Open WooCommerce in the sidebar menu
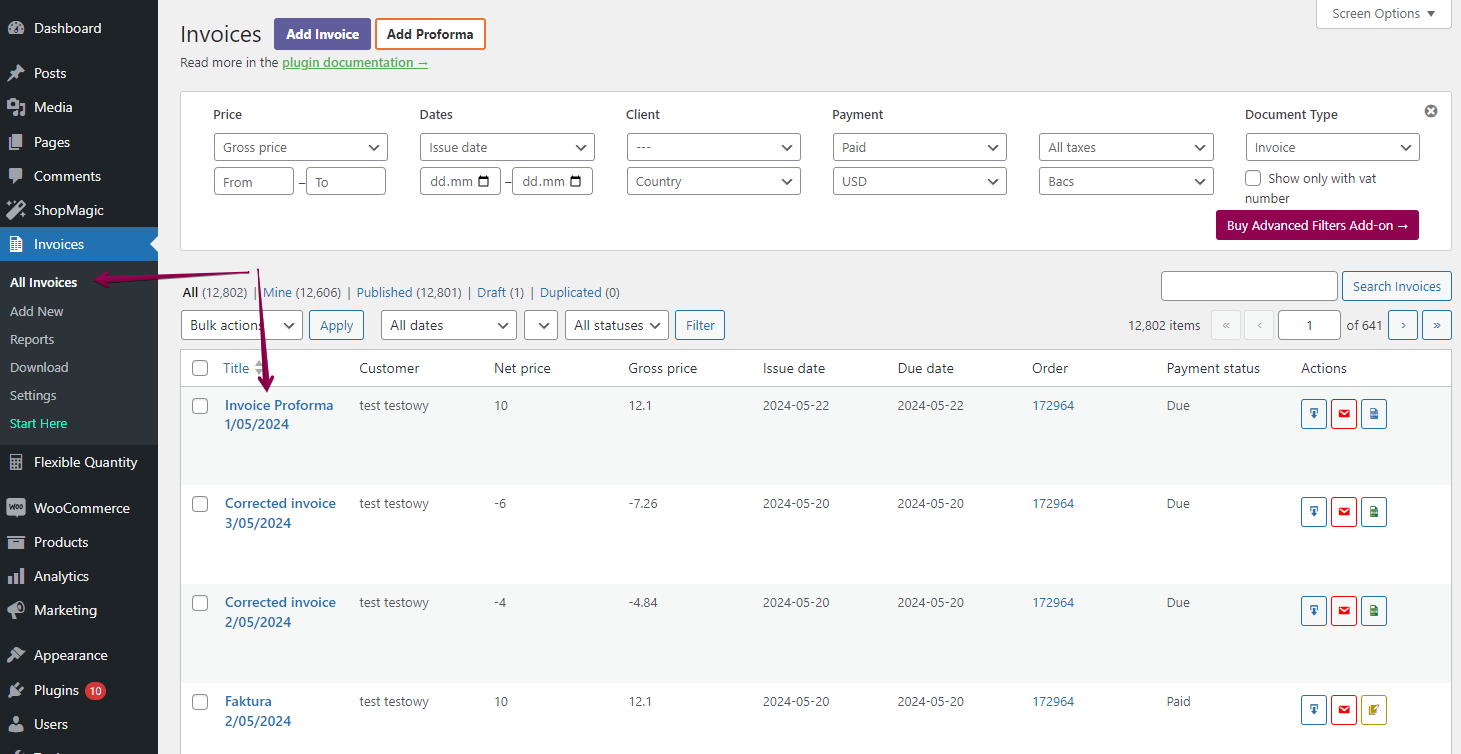The width and height of the screenshot is (1461, 754). pyautogui.click(x=81, y=508)
